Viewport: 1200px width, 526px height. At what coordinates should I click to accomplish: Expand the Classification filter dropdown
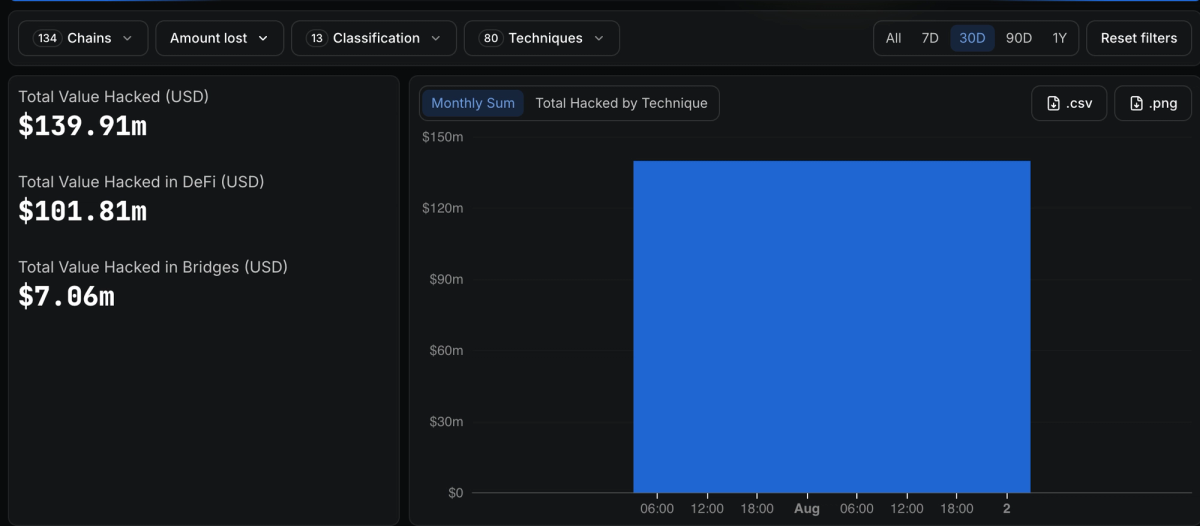(374, 38)
